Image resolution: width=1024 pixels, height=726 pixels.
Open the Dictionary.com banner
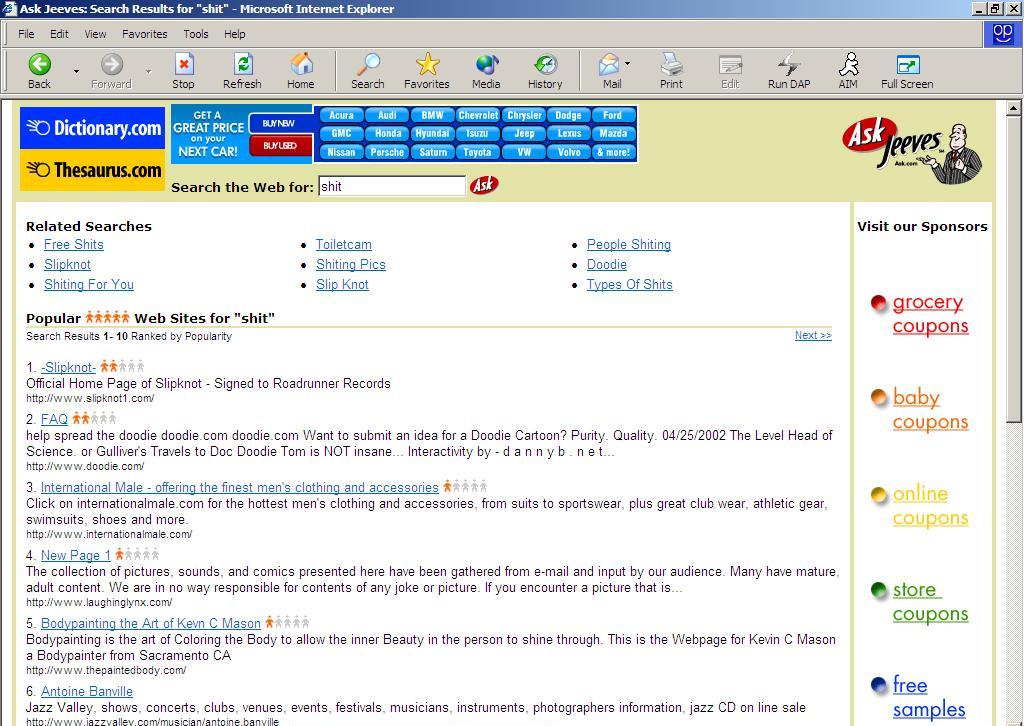(93, 128)
